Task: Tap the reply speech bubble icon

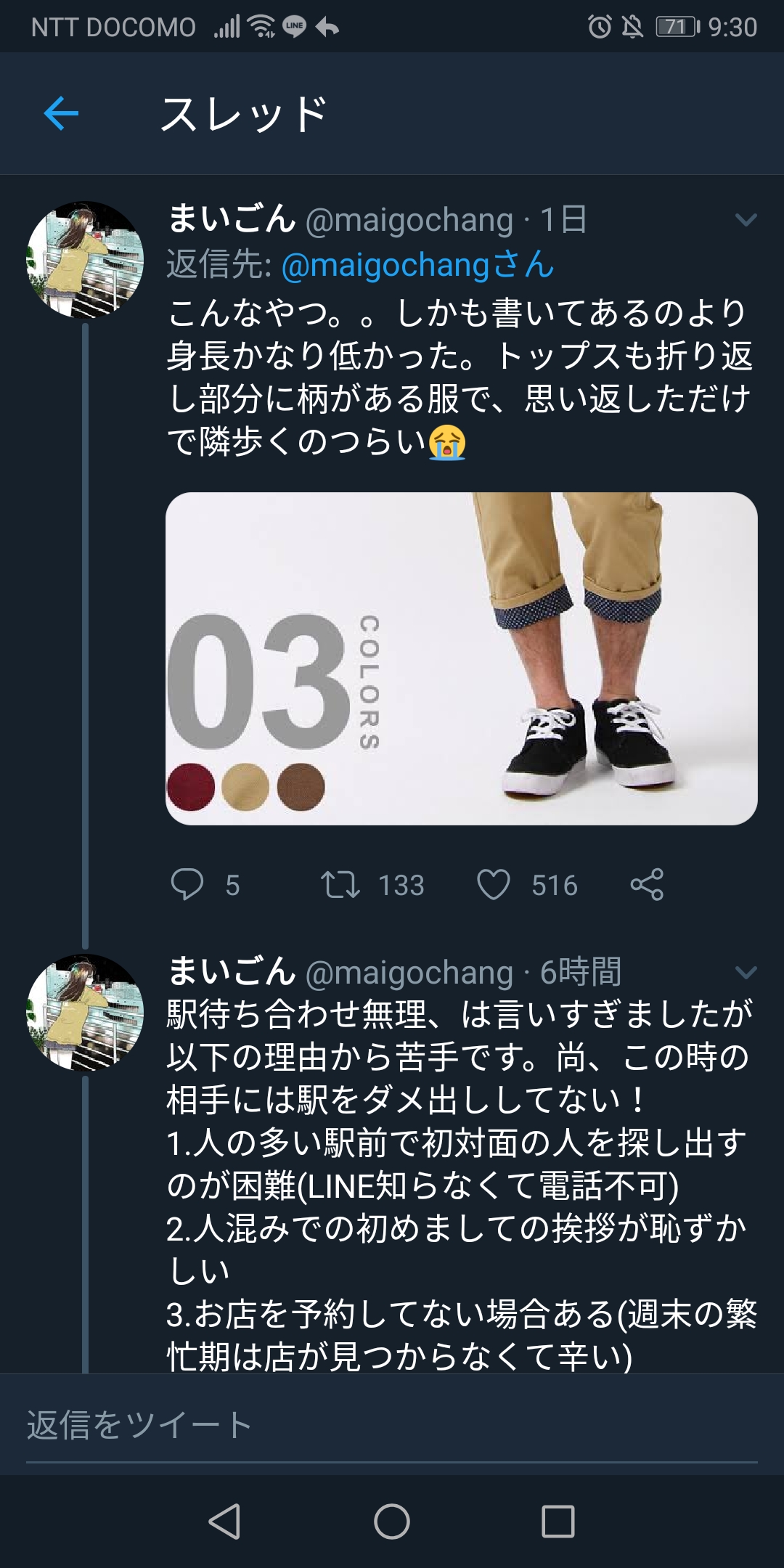Action: pyautogui.click(x=187, y=884)
